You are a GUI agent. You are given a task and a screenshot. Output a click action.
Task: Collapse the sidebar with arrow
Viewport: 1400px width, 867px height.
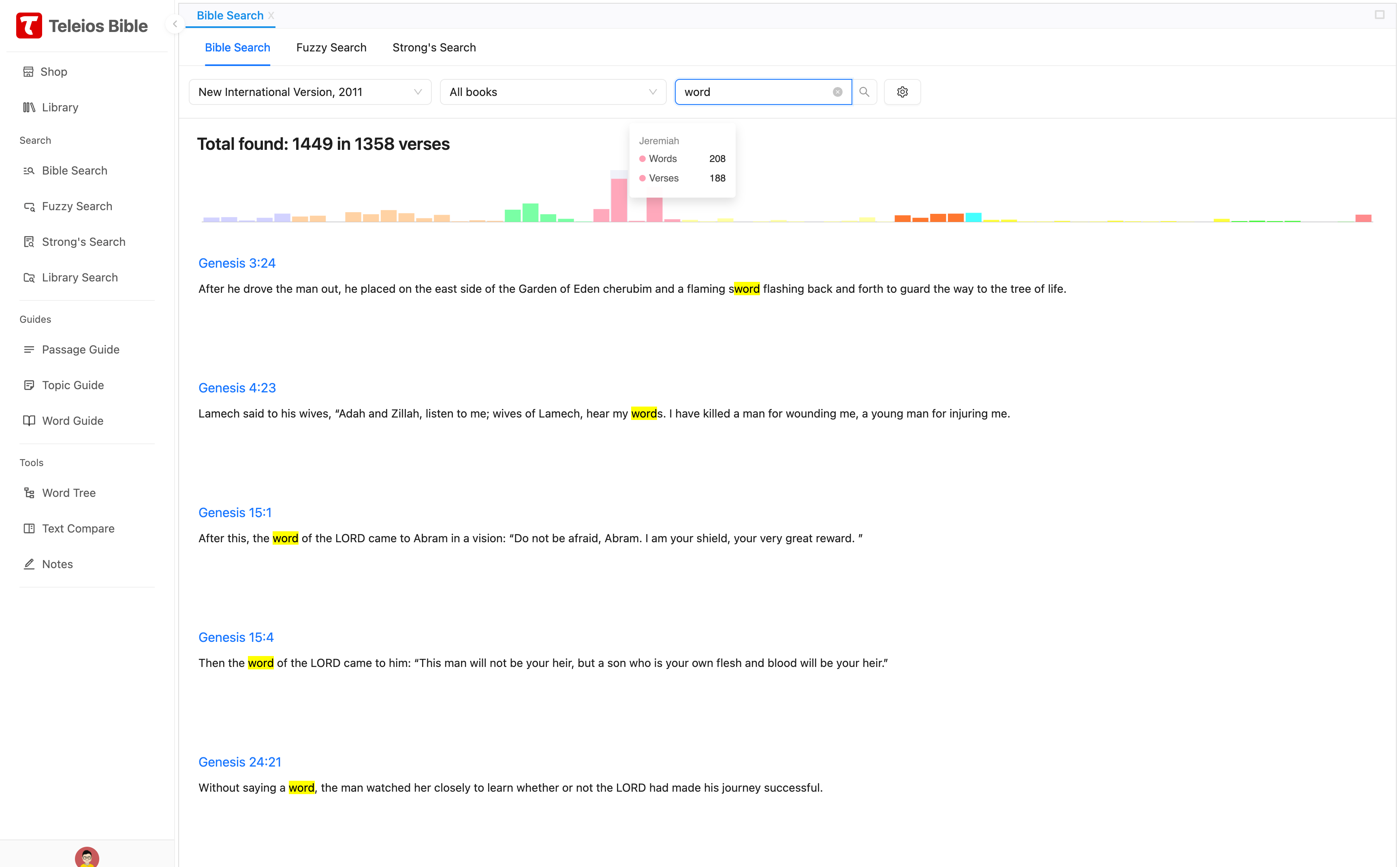pos(174,24)
